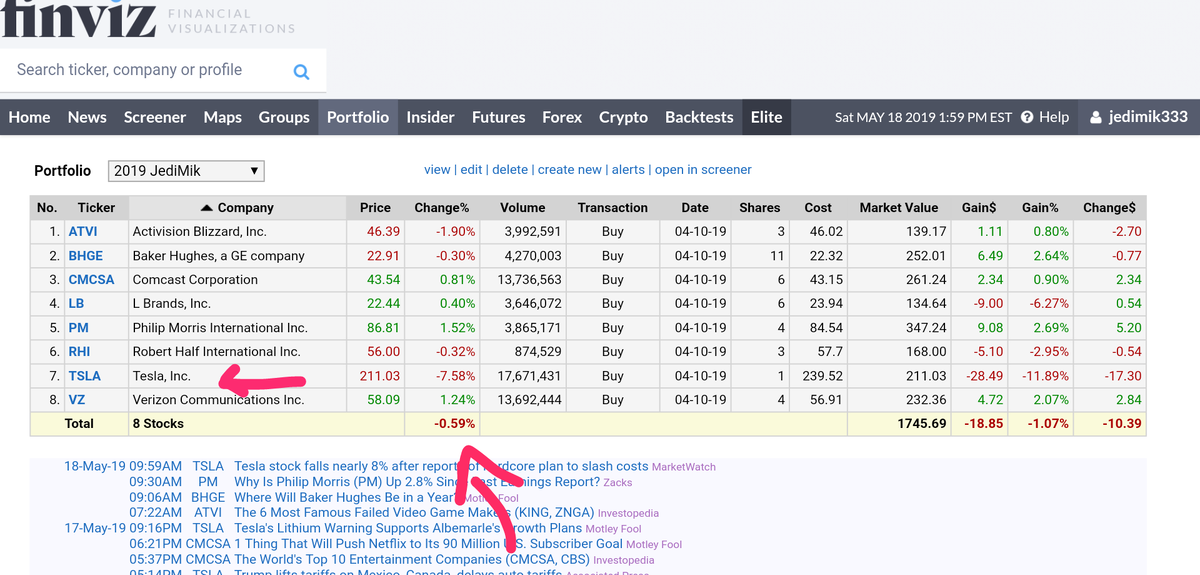Open the PM ticker link in the table
The height and width of the screenshot is (575, 1200).
pyautogui.click(x=78, y=328)
